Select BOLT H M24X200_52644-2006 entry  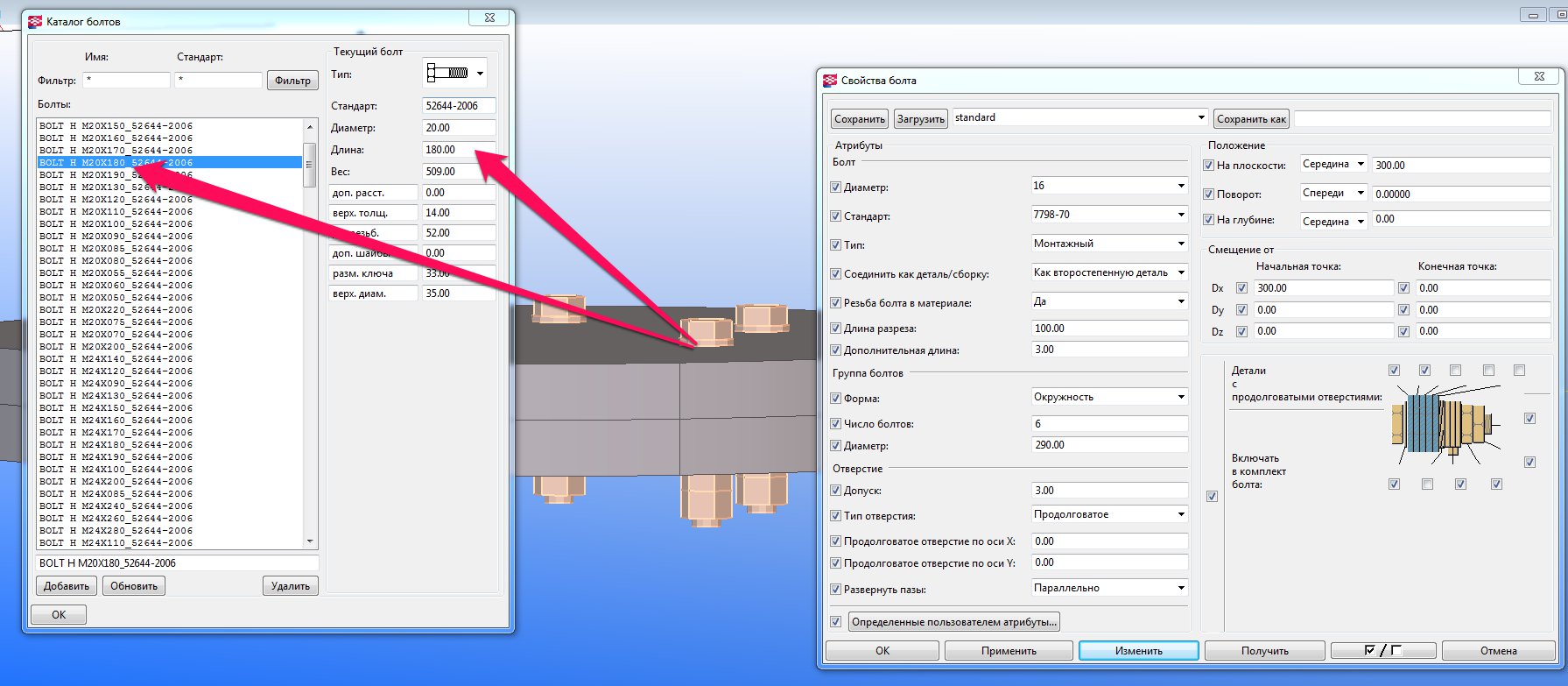click(116, 482)
